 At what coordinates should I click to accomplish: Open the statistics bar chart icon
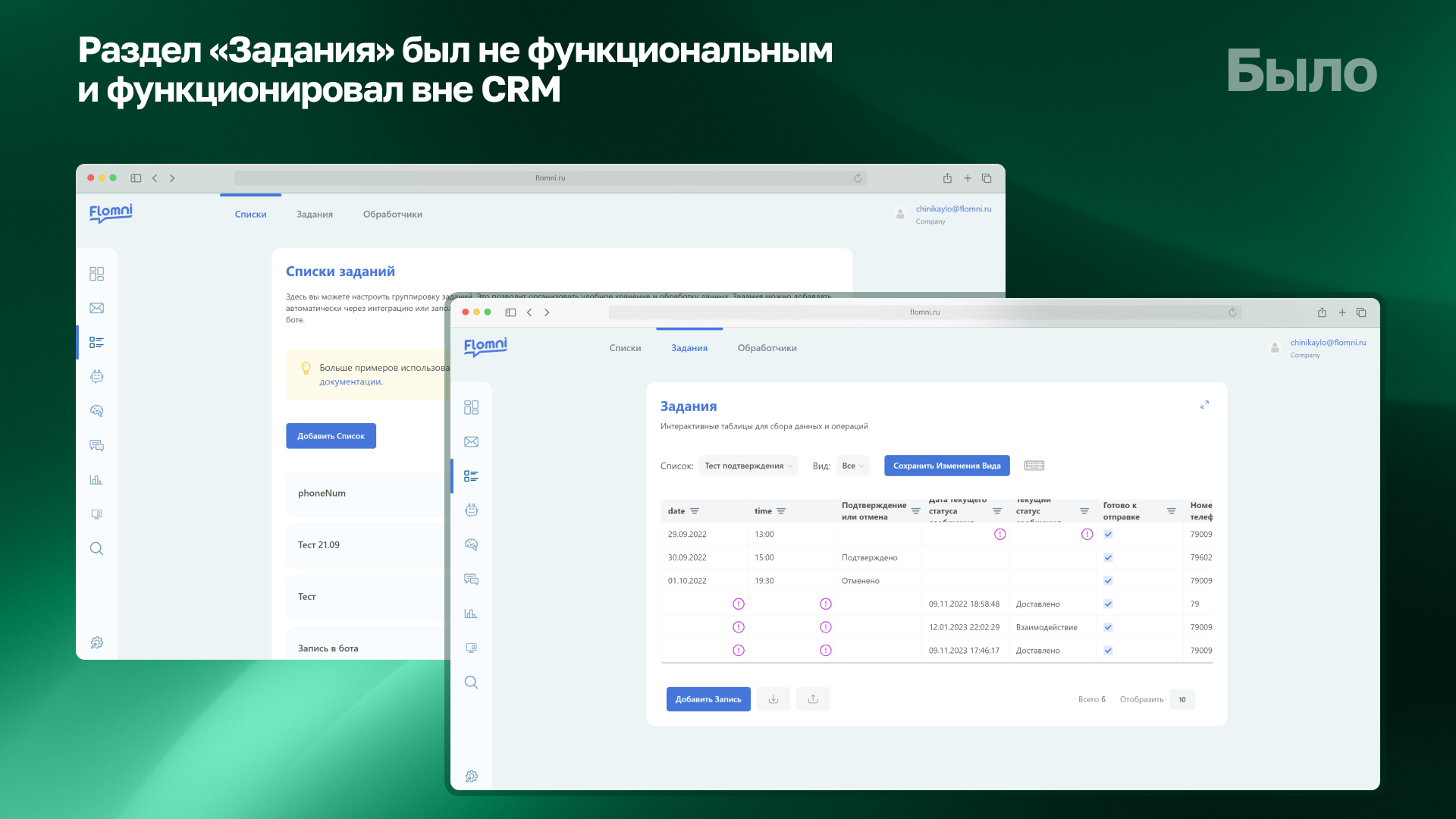click(472, 613)
